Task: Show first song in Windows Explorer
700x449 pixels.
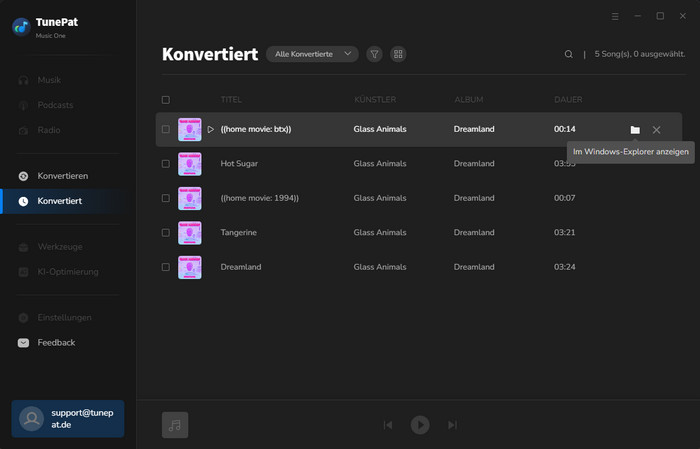Action: coord(635,130)
